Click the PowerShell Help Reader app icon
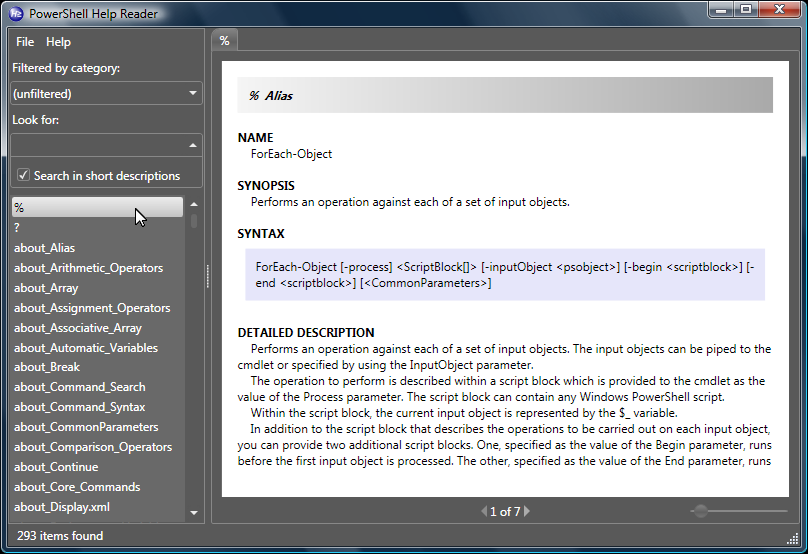 coord(16,13)
